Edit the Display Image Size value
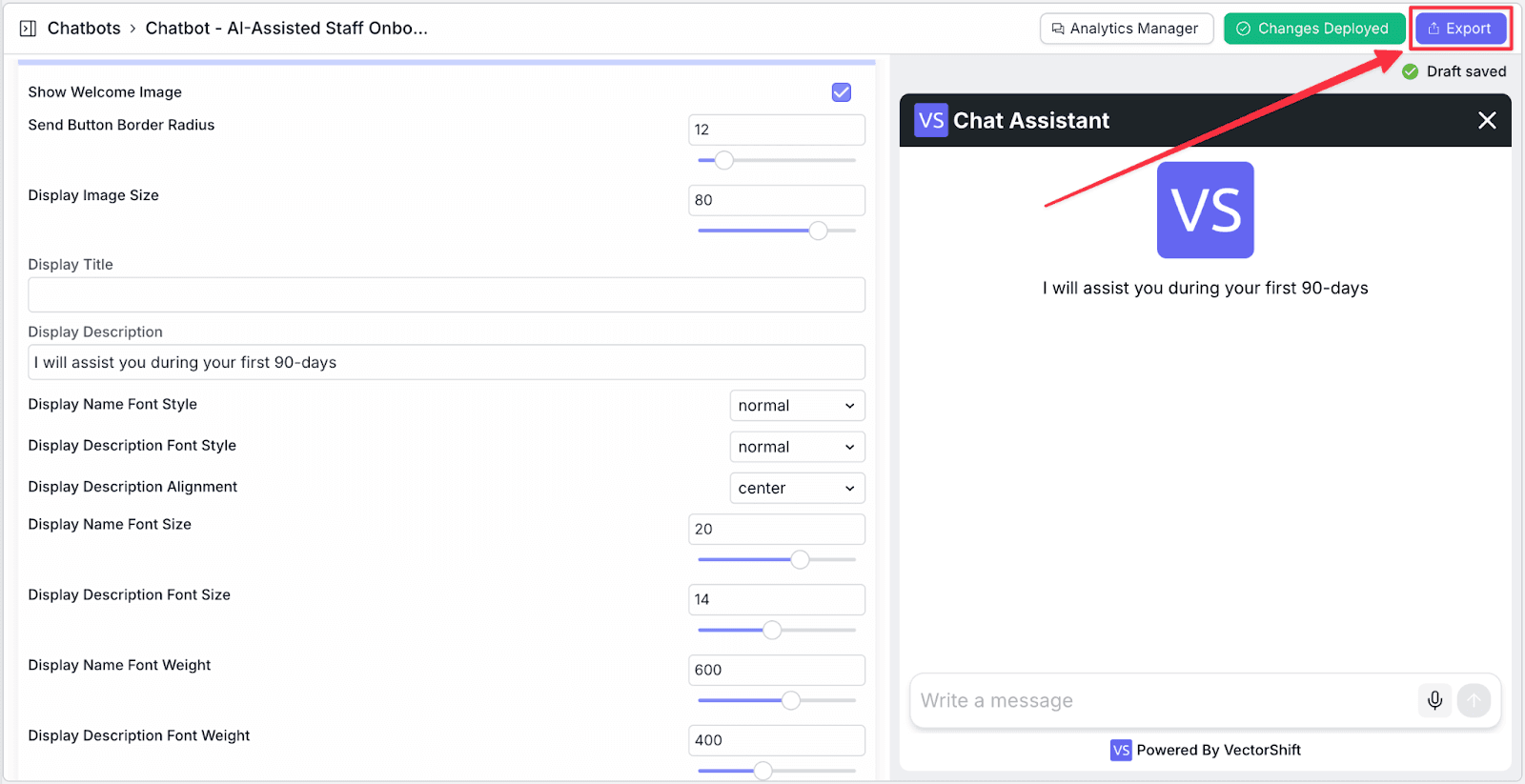The height and width of the screenshot is (784, 1525). click(x=777, y=200)
